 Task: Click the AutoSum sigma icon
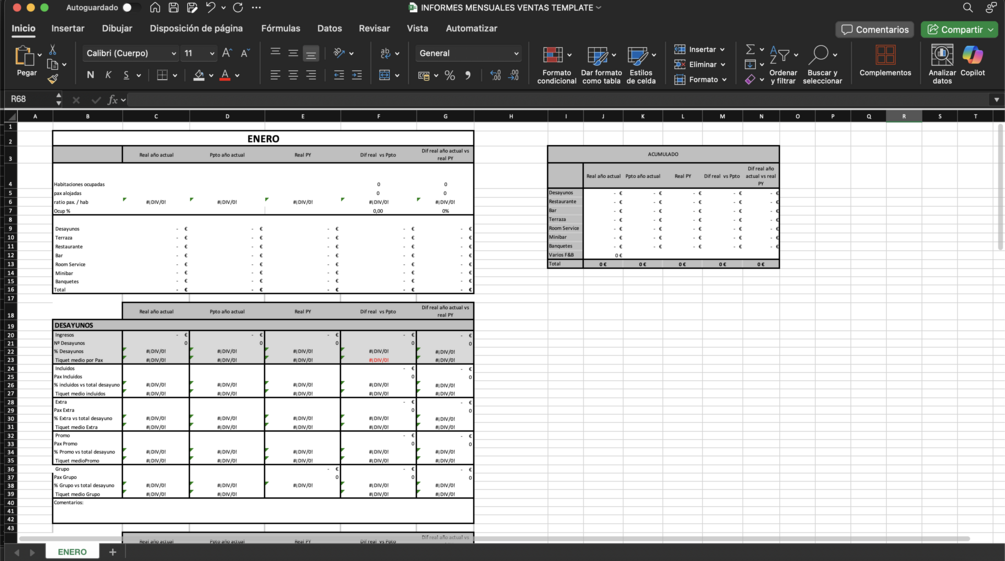750,49
